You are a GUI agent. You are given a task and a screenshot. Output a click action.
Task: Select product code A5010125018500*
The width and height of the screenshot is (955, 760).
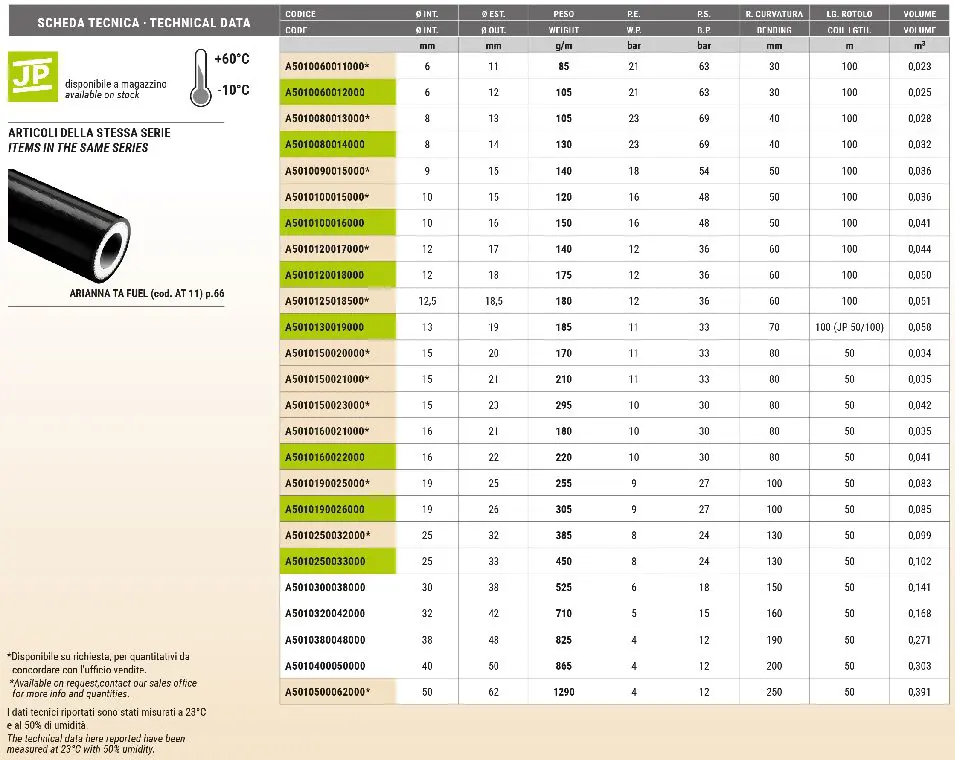[x=328, y=301]
